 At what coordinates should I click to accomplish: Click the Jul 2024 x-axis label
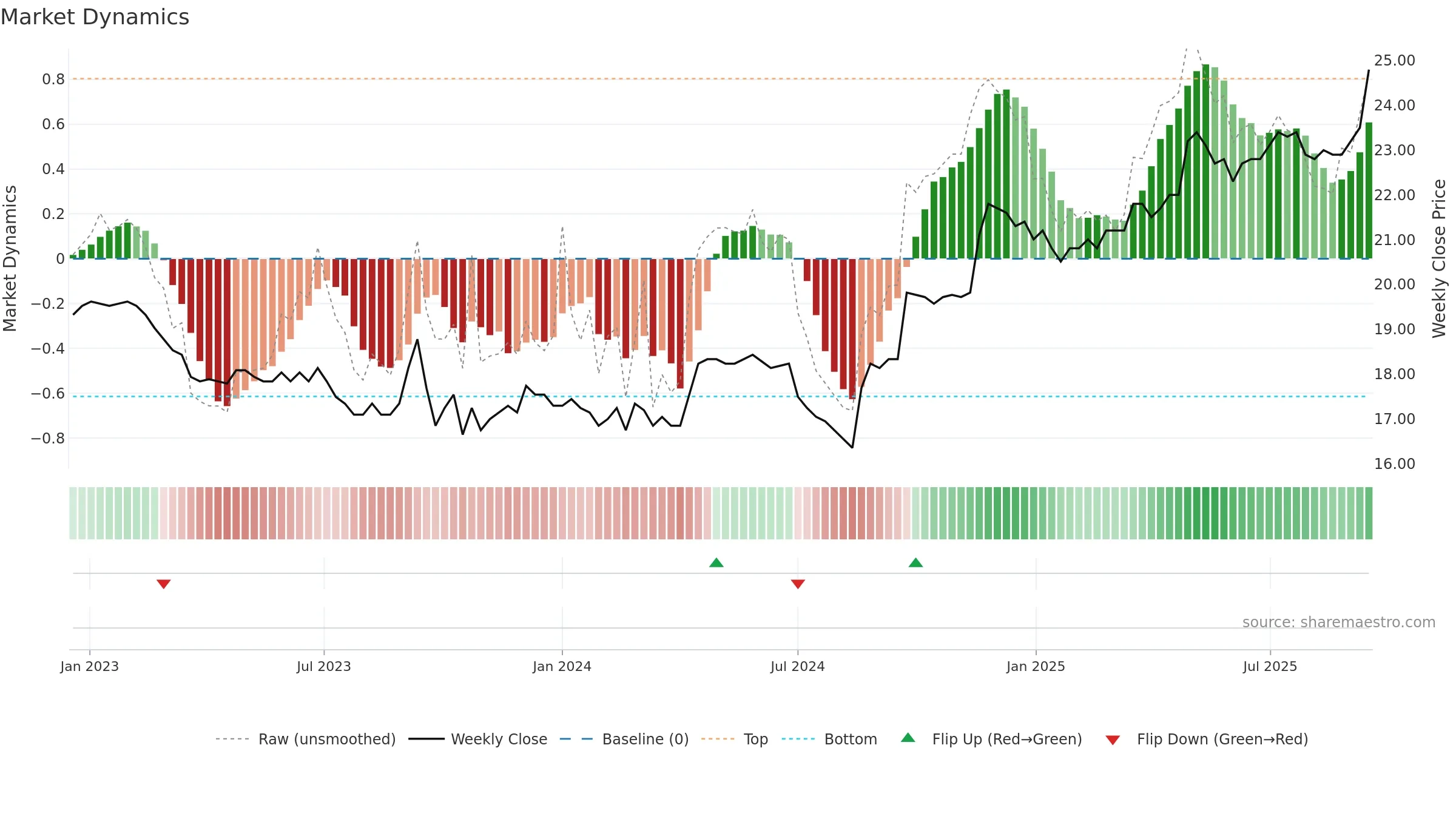[x=797, y=666]
